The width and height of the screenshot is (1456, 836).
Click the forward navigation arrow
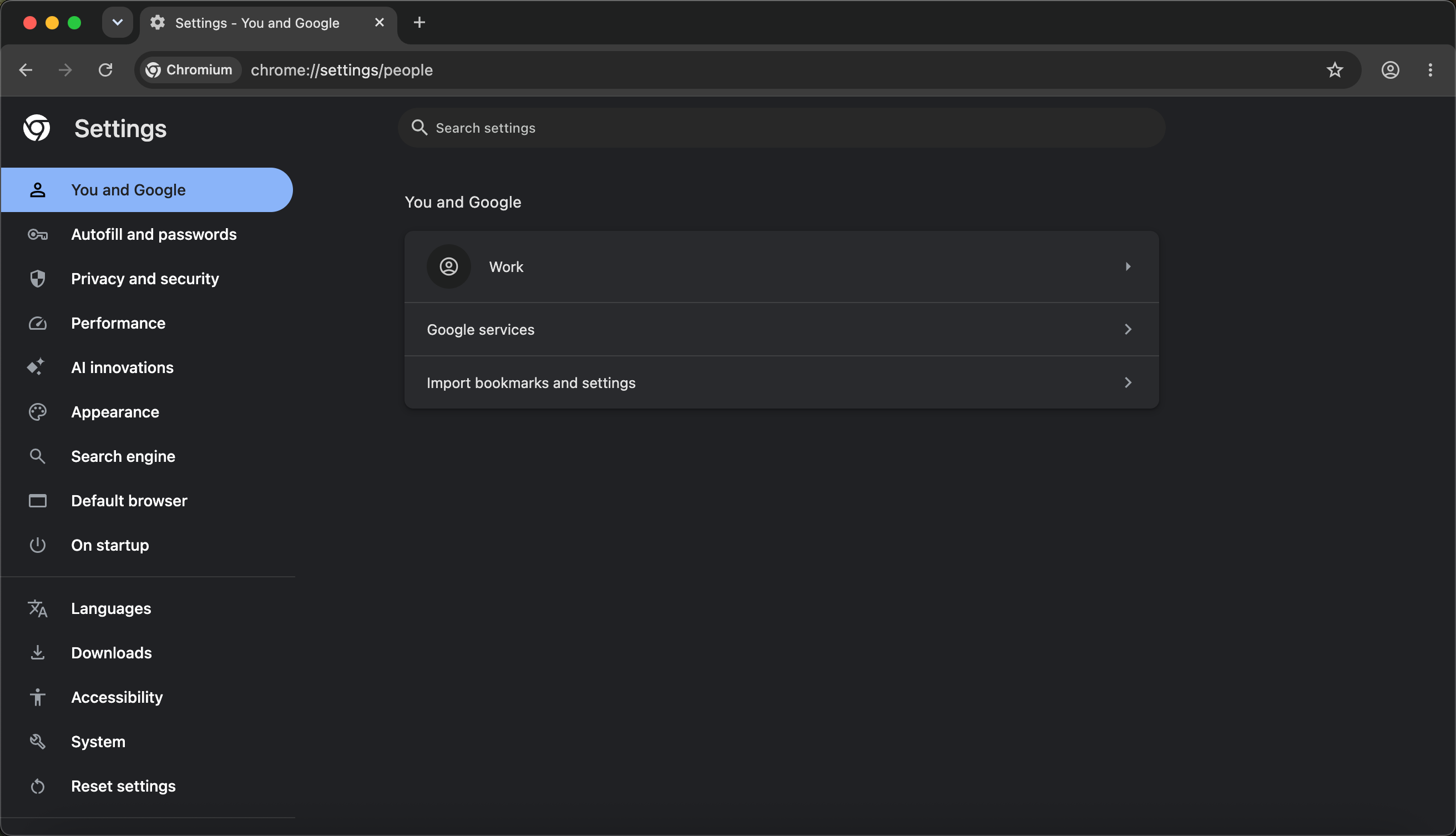65,70
